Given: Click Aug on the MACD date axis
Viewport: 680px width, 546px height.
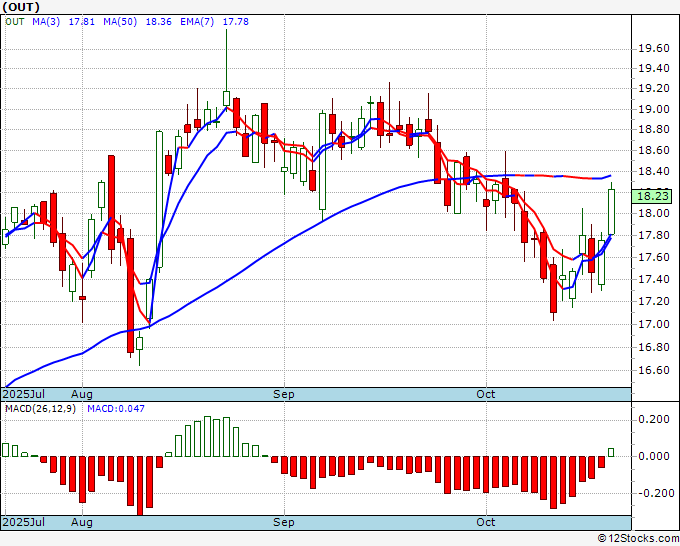Looking at the screenshot, I should [x=82, y=522].
